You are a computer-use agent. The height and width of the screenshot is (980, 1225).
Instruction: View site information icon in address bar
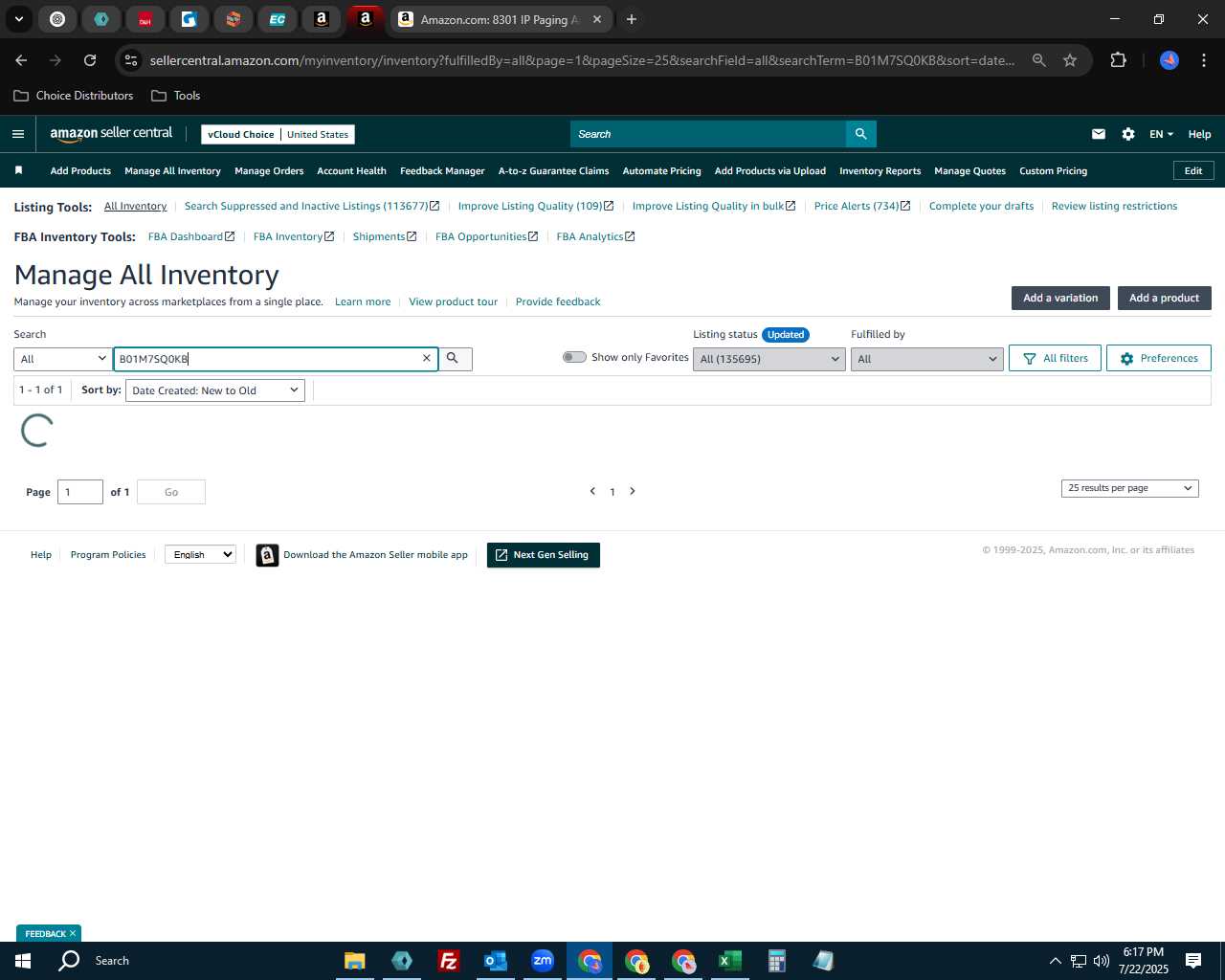(x=132, y=60)
